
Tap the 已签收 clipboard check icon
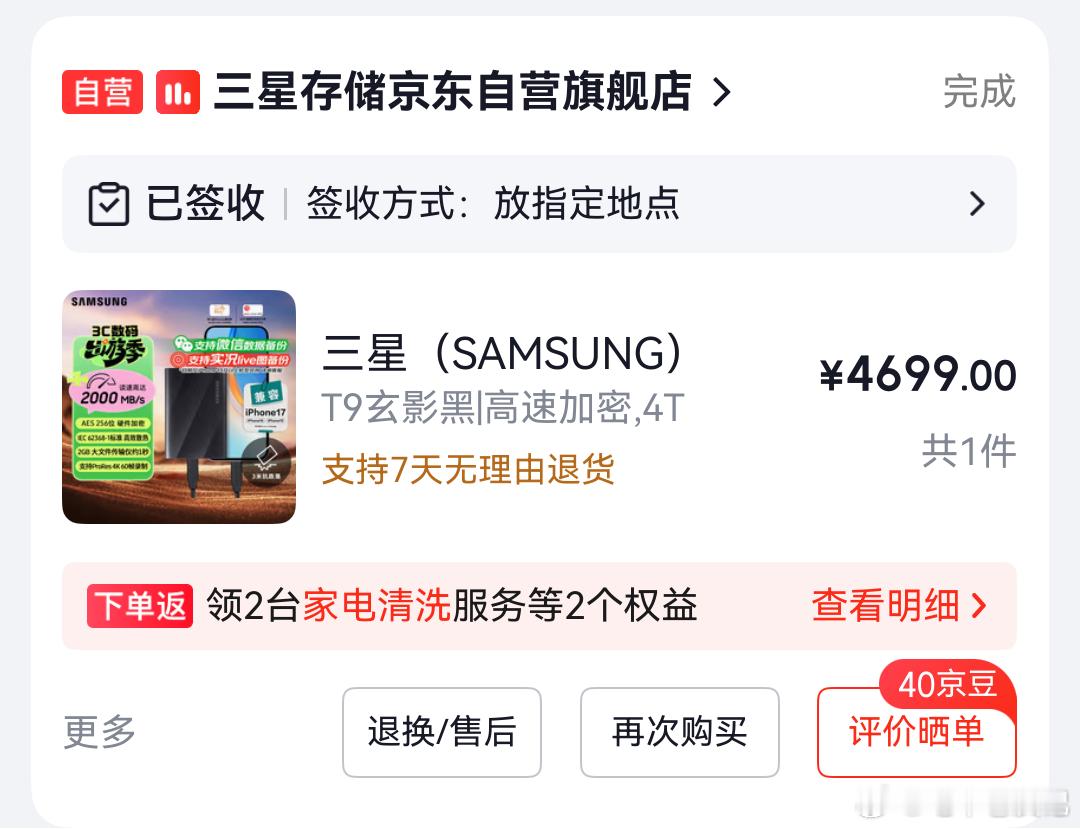[x=109, y=204]
